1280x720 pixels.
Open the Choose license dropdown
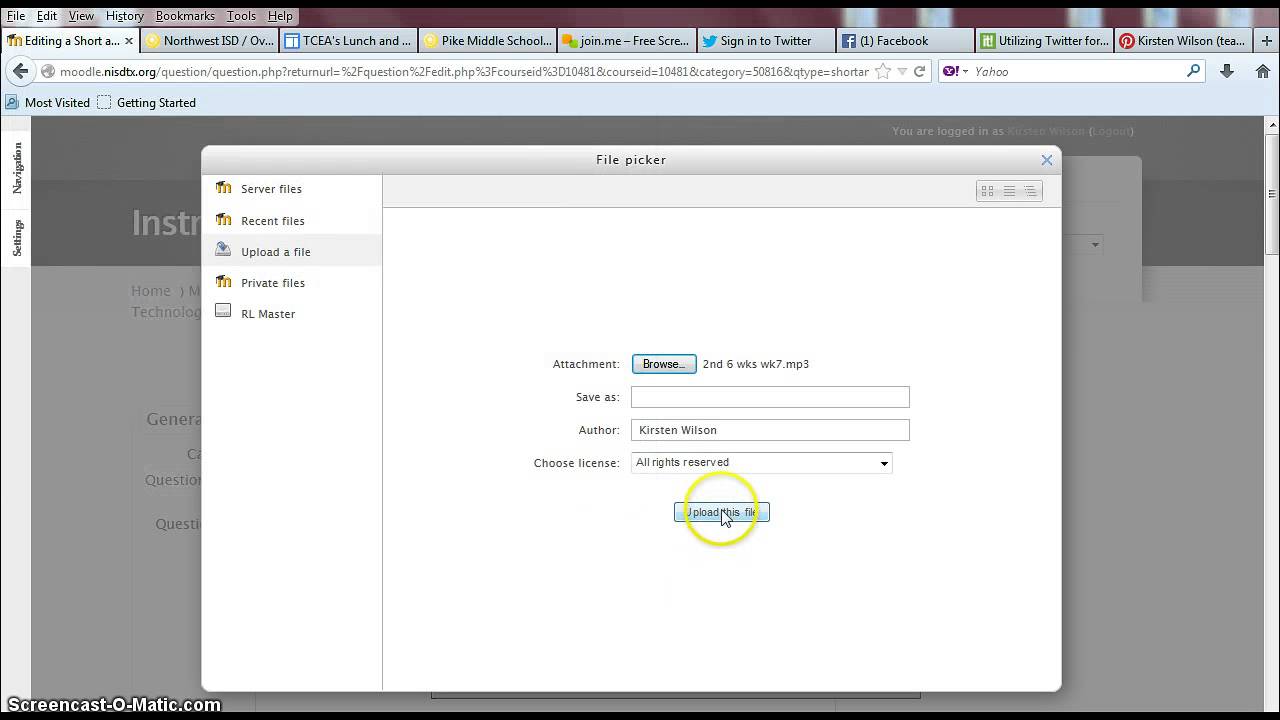click(x=762, y=463)
